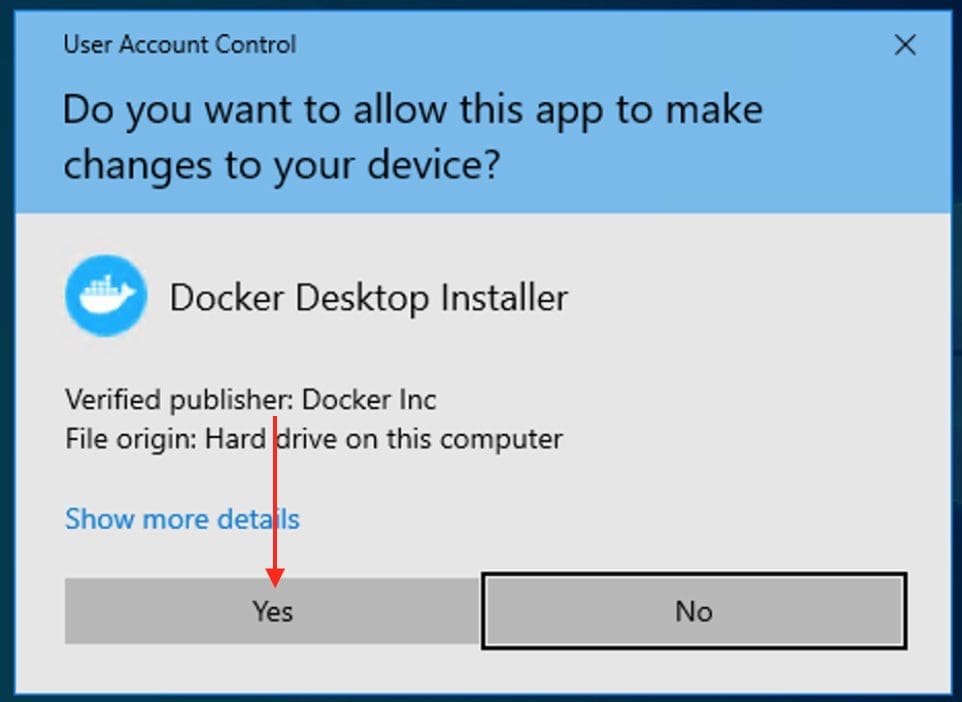Select the "File origin" label text
The image size is (962, 702).
coord(130,438)
